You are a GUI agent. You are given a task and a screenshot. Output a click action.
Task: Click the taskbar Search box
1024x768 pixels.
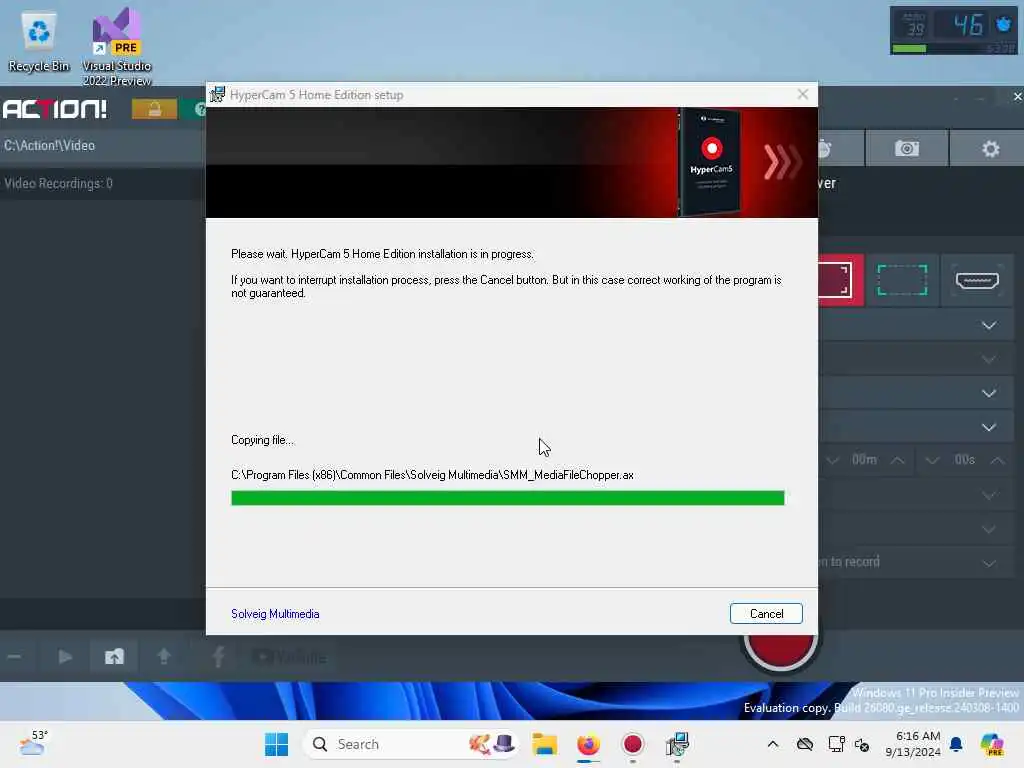[411, 744]
